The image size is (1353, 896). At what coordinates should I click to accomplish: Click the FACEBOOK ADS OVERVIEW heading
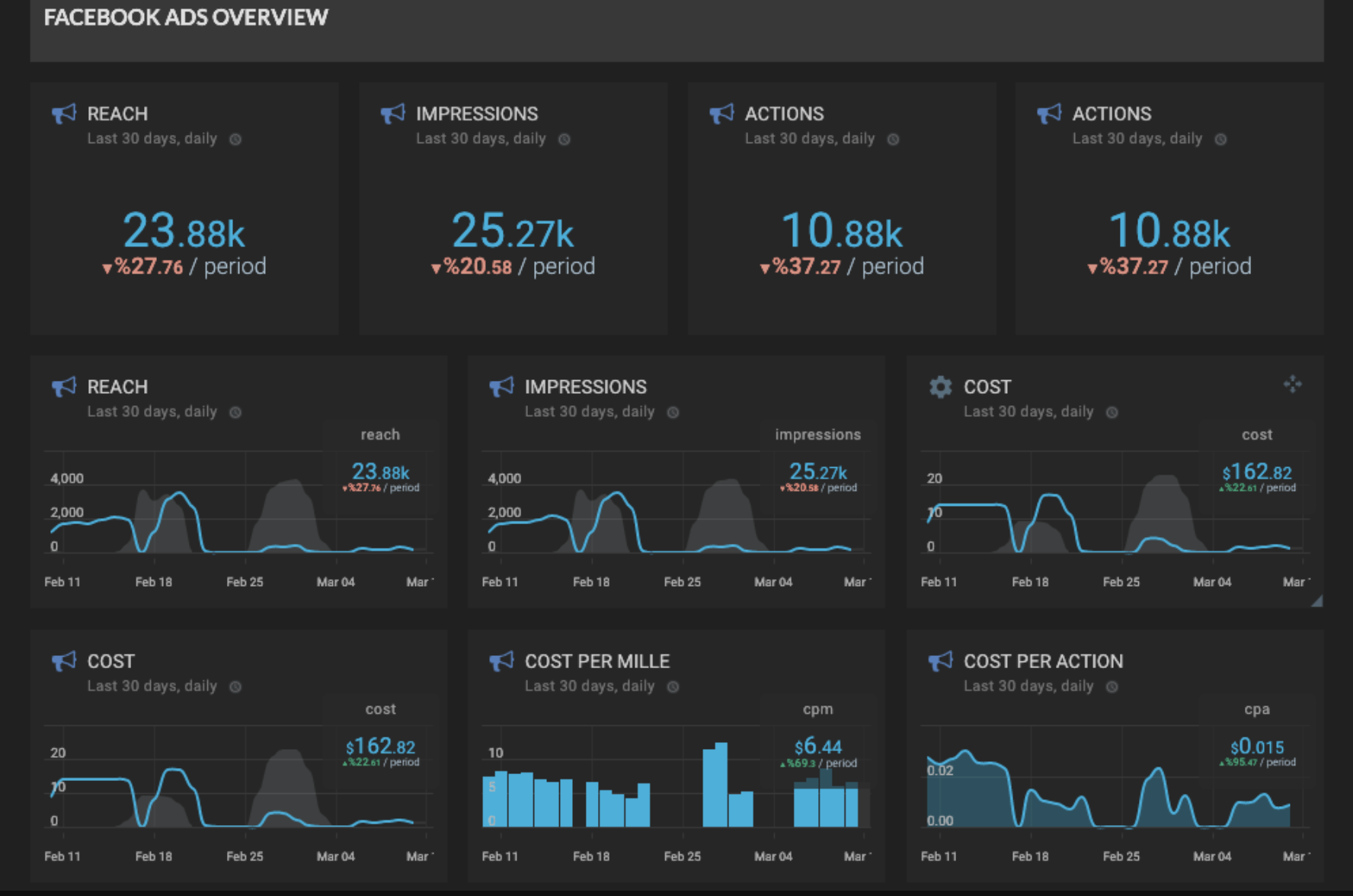186,18
